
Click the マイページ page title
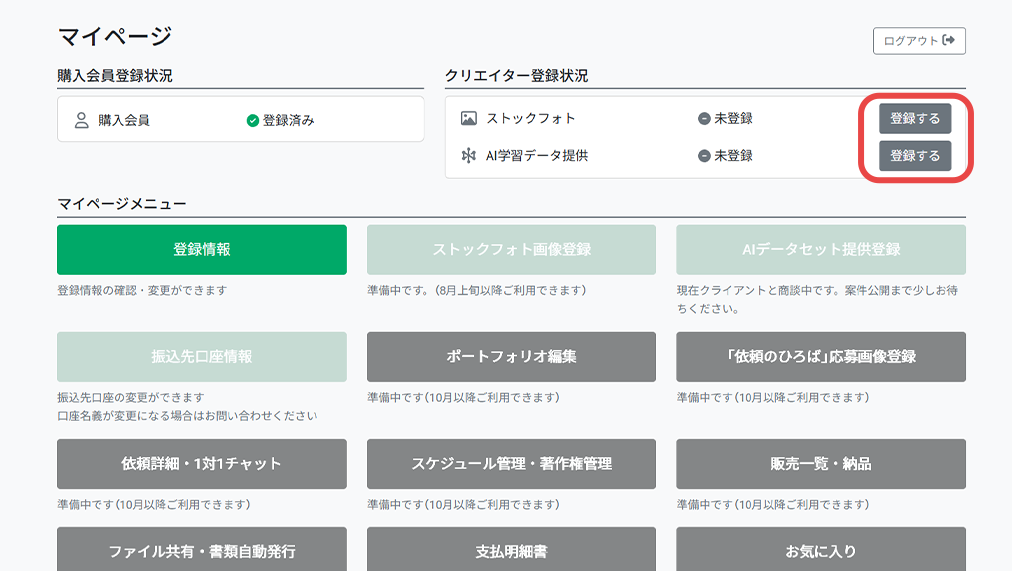pos(115,36)
